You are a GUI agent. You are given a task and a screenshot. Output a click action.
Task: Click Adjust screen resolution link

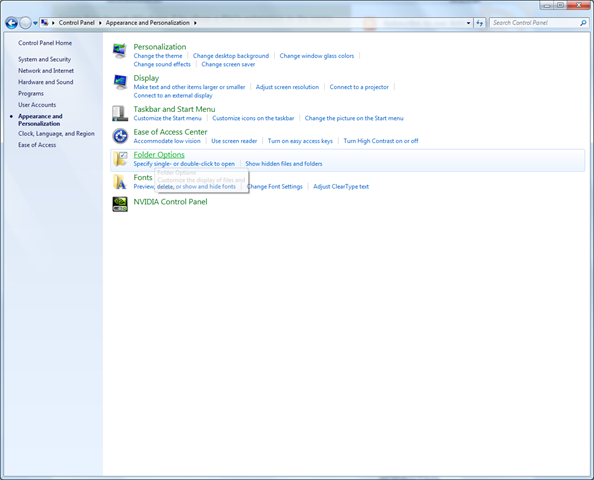[287, 87]
